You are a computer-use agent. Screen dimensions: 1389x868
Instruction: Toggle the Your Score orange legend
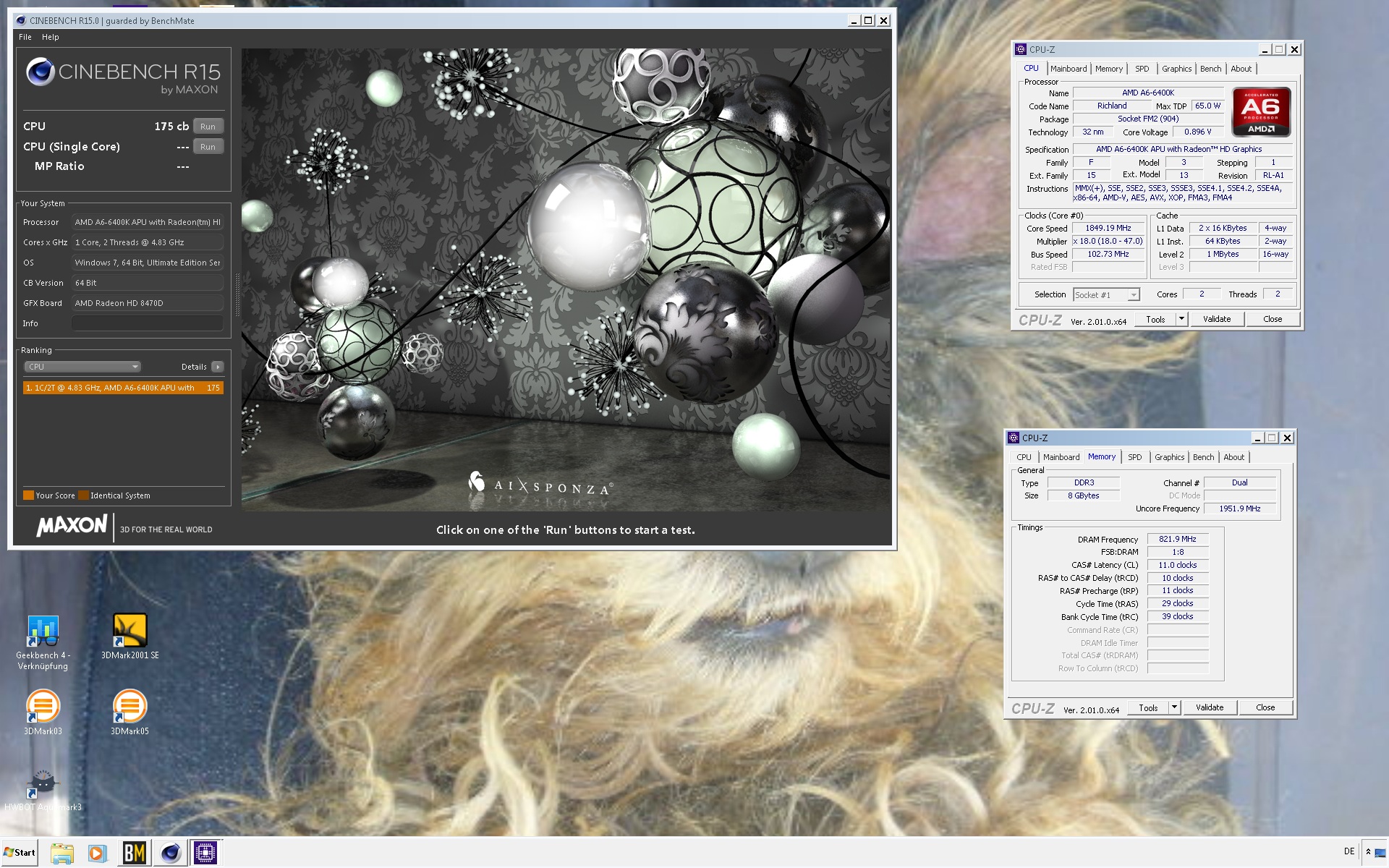[28, 495]
